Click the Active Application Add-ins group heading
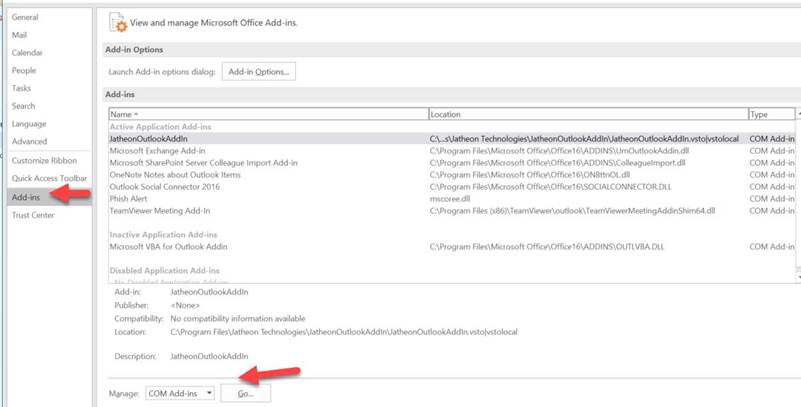The height and width of the screenshot is (407, 801). (x=160, y=127)
